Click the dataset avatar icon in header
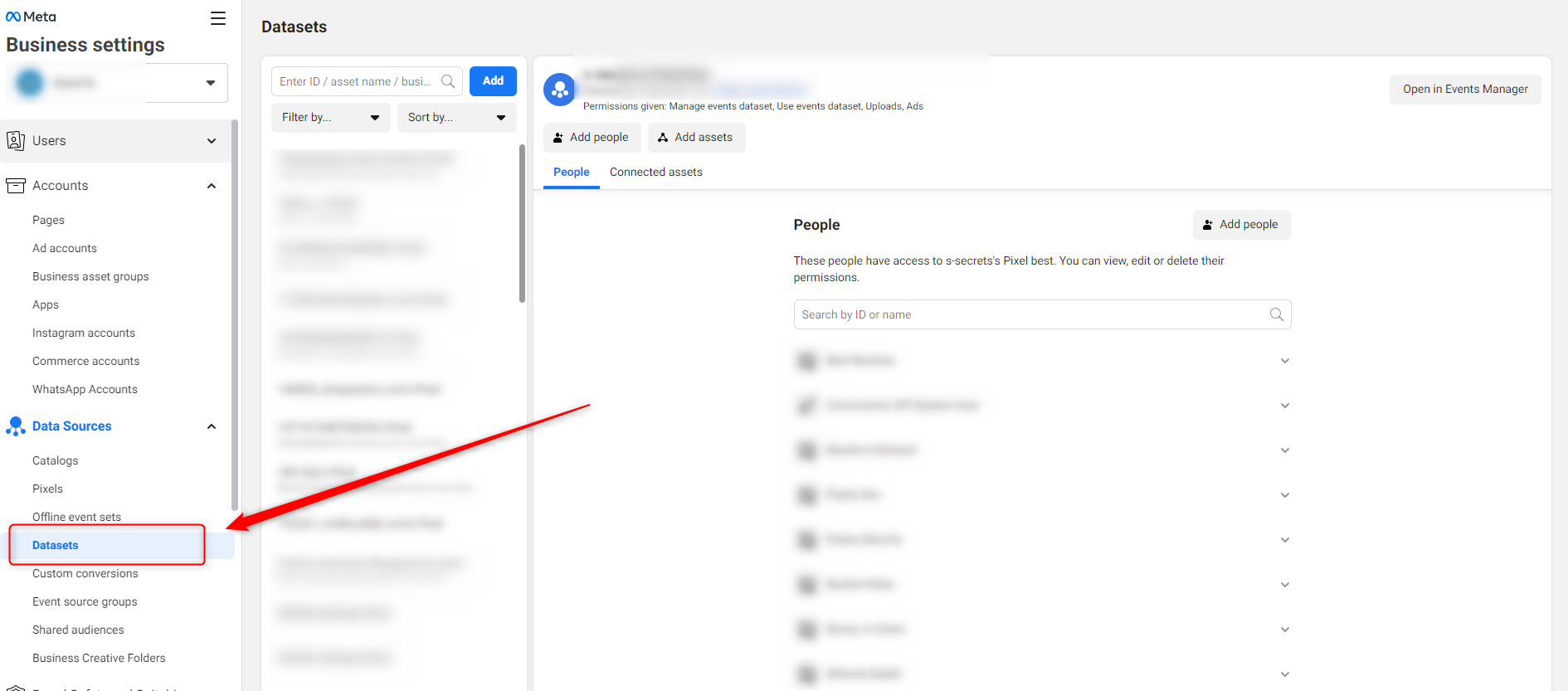1568x691 pixels. tap(560, 90)
